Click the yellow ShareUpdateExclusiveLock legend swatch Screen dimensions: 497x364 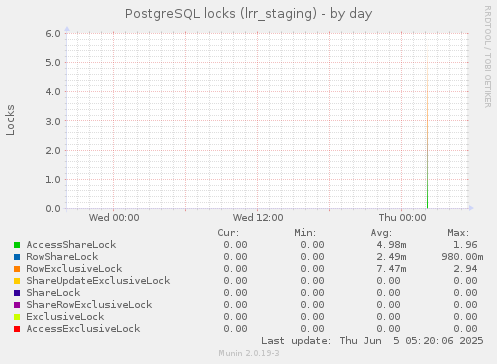pyautogui.click(x=17, y=281)
